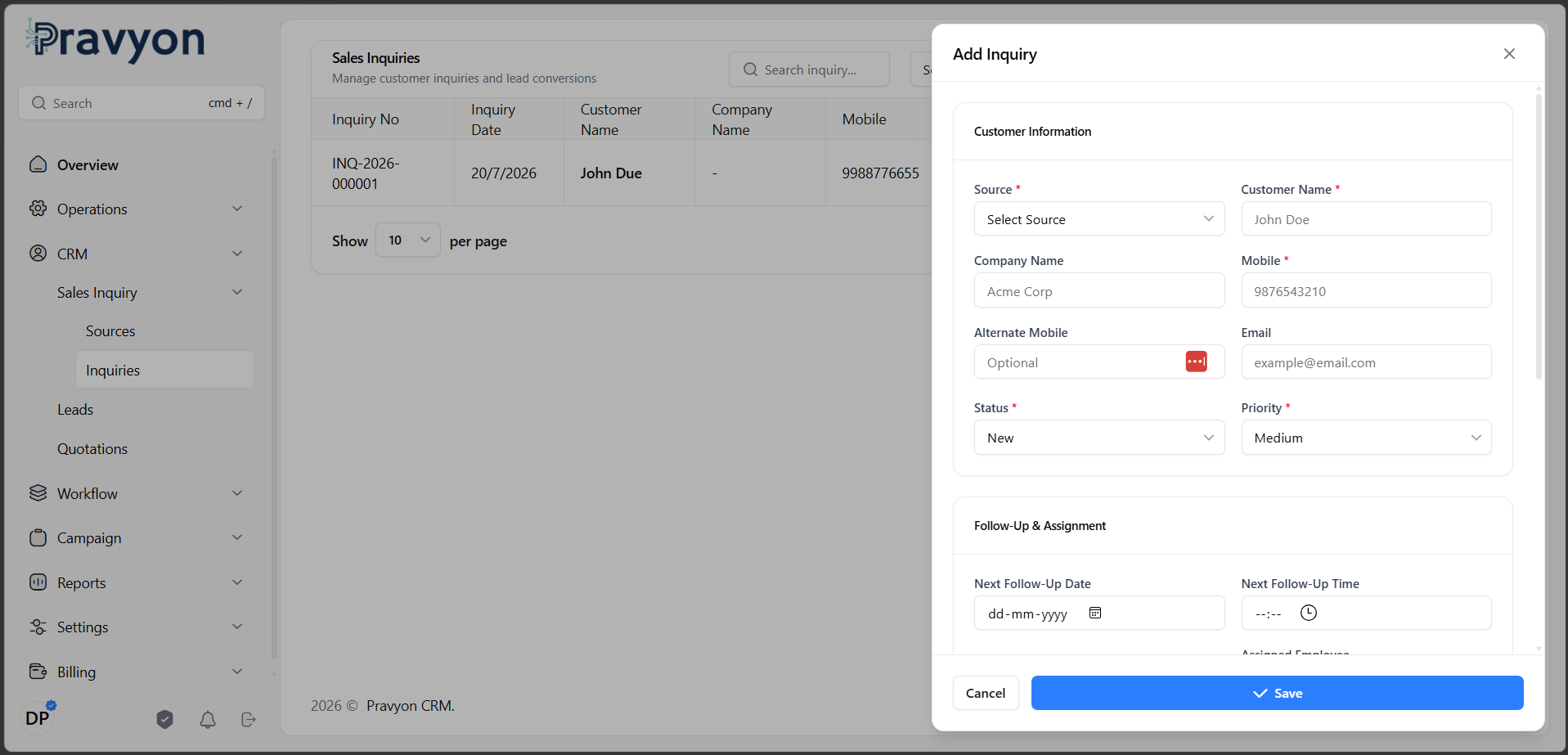Click the red password-manager icon in Alternate Mobile
Viewport: 1568px width, 755px height.
(1196, 362)
